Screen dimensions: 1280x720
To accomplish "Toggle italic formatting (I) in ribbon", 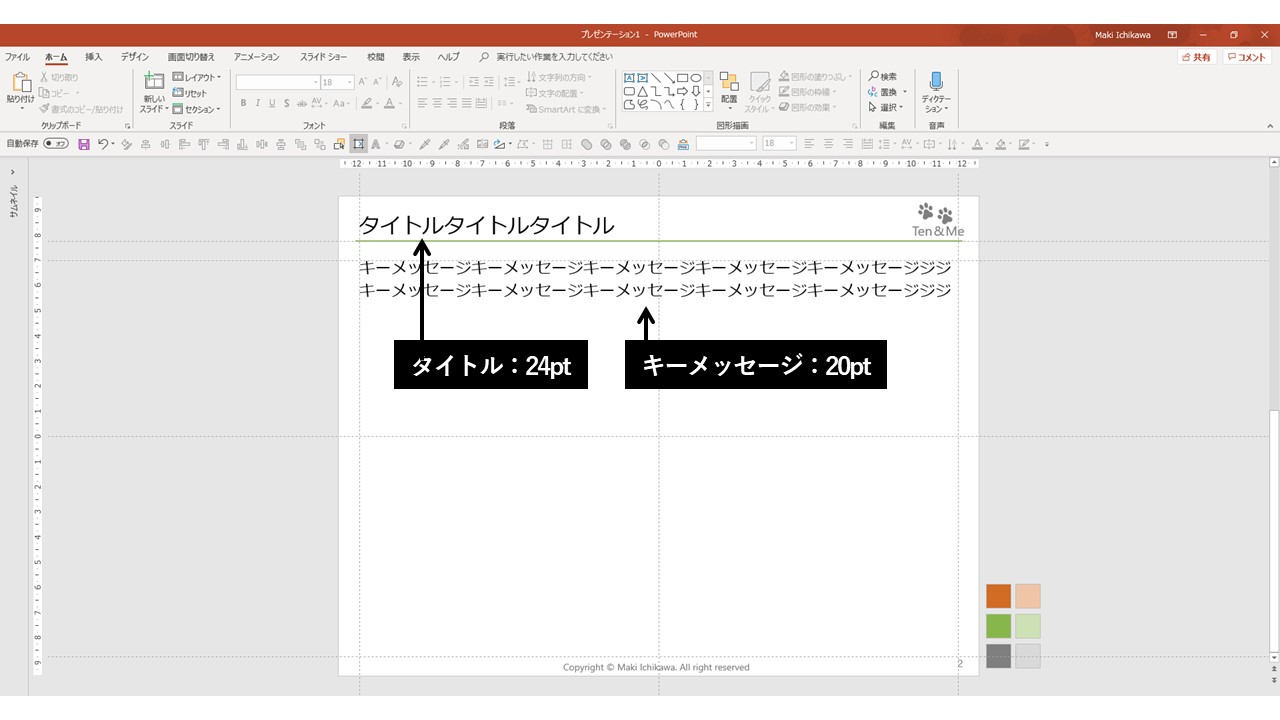I will (257, 103).
